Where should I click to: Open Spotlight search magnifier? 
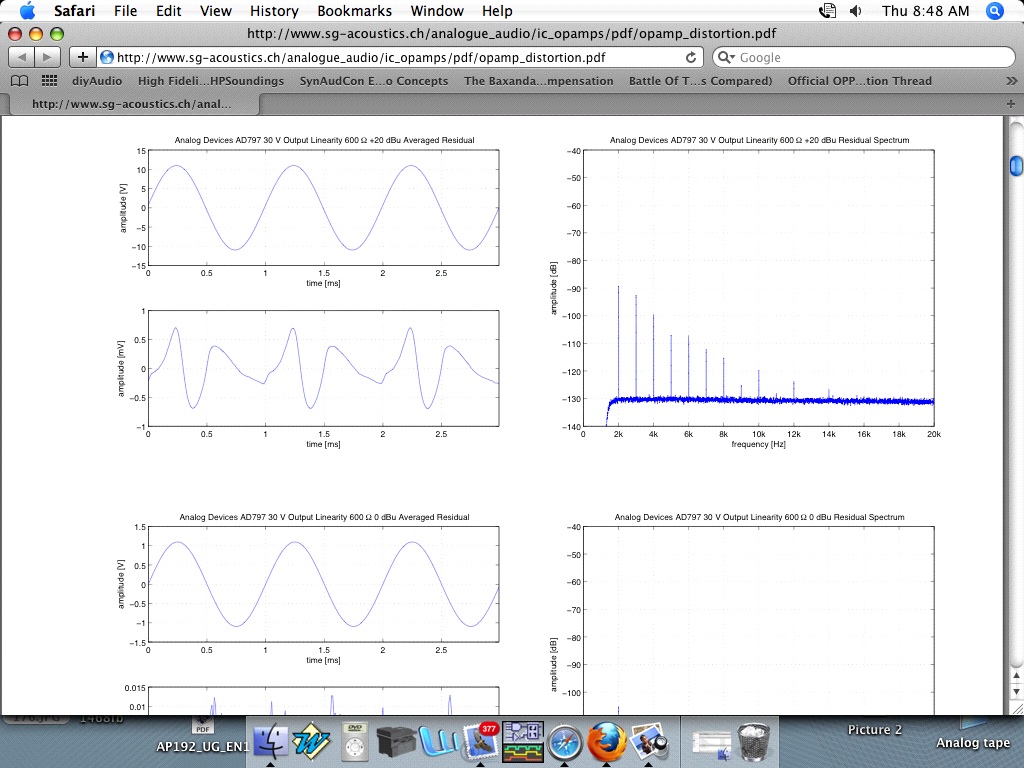(995, 10)
